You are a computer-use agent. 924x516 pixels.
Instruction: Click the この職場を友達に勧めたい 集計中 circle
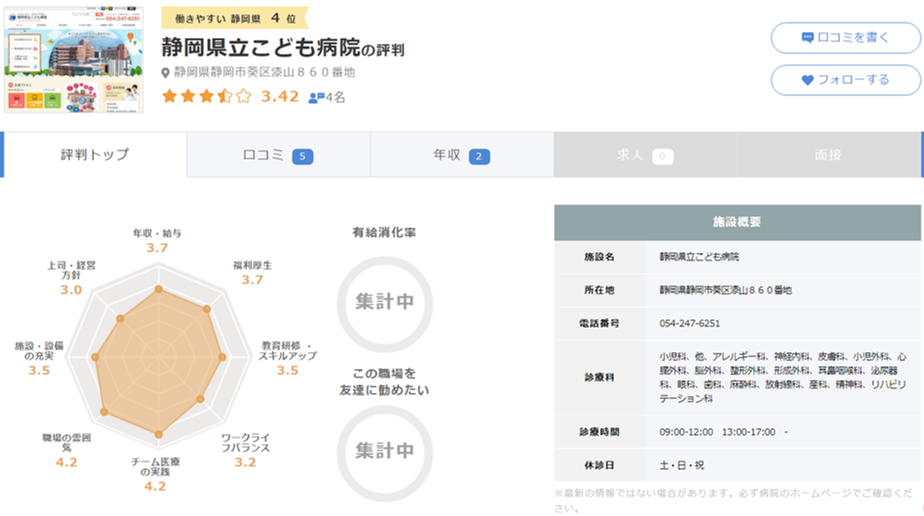click(x=385, y=453)
